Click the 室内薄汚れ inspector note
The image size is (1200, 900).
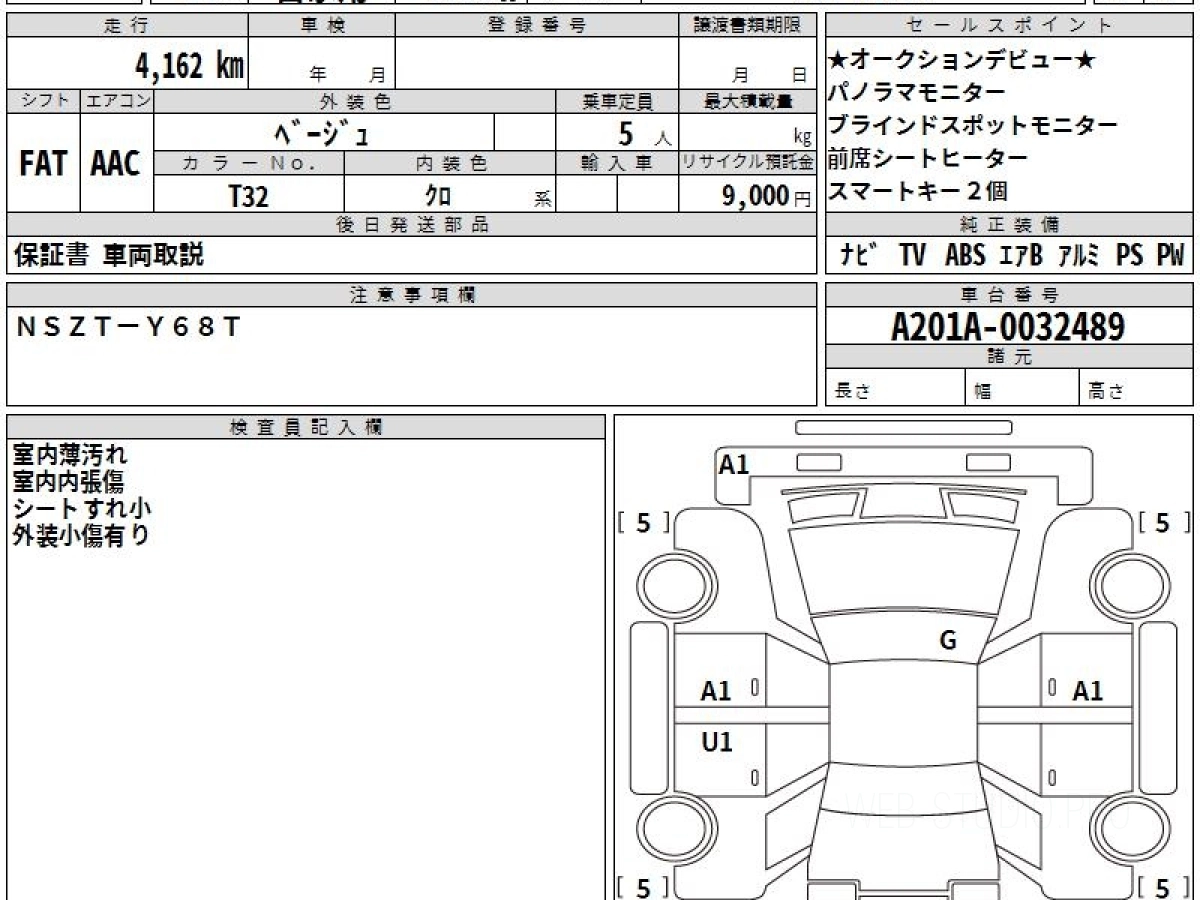tap(70, 455)
